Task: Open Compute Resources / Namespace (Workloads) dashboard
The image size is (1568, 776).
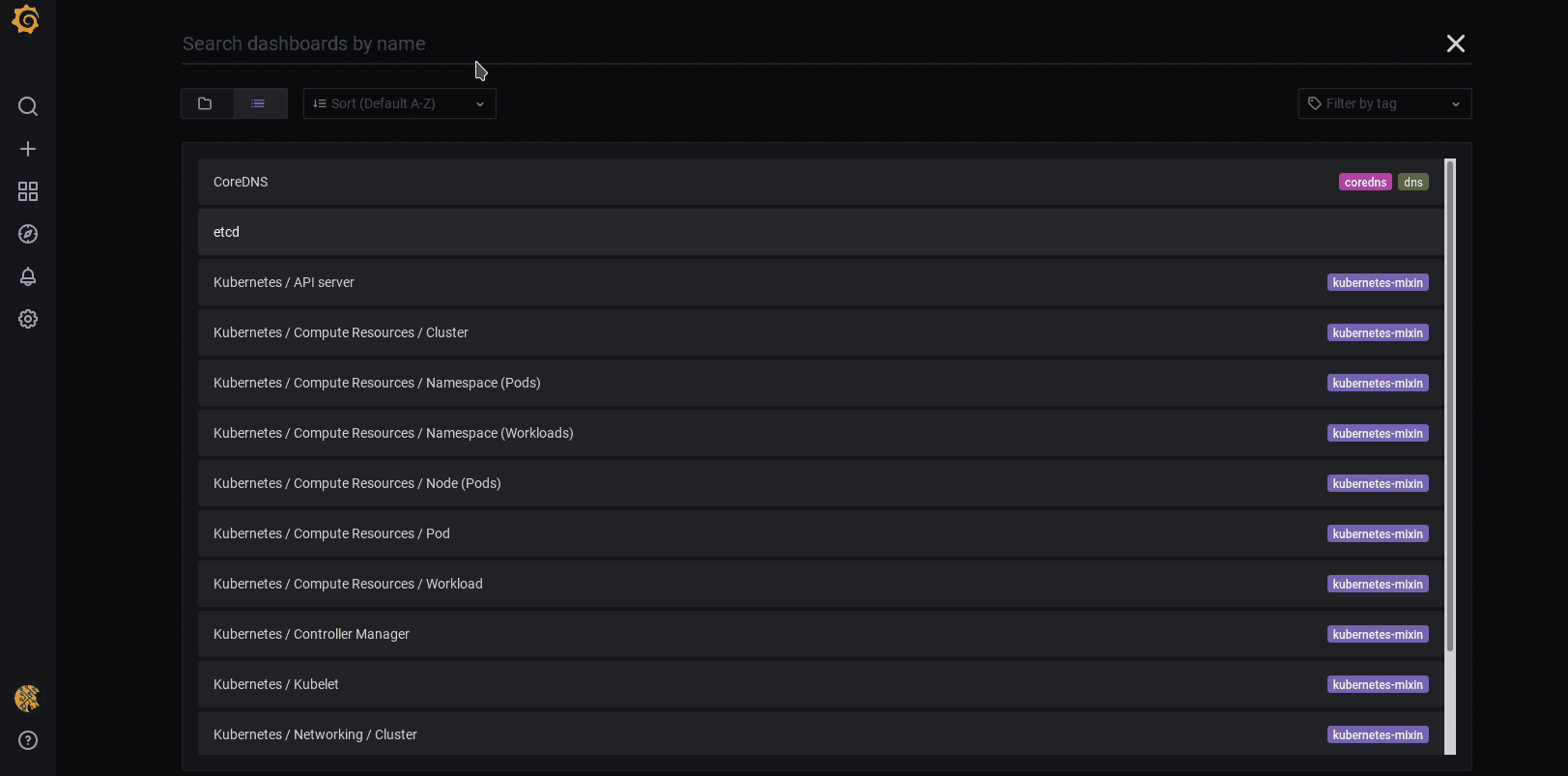Action: (820, 433)
